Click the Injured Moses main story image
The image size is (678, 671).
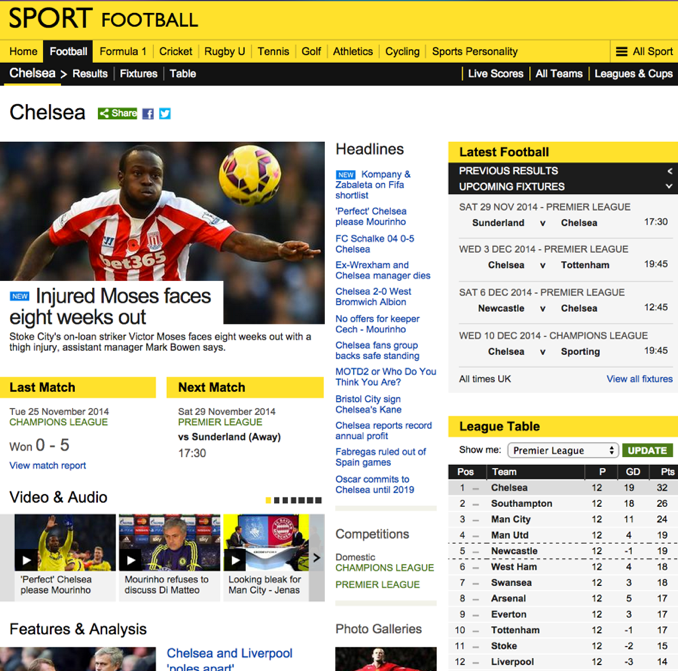(x=162, y=212)
